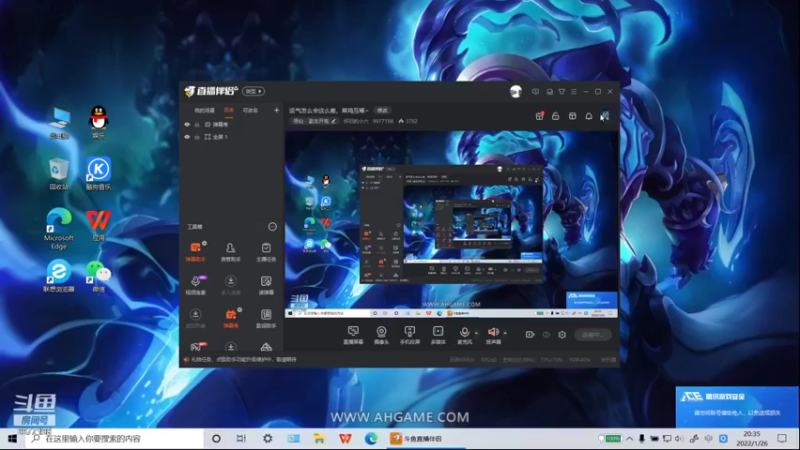This screenshot has height=450, width=800.
Task: Click the layout grid icon in top toolbar
Action: click(x=572, y=116)
